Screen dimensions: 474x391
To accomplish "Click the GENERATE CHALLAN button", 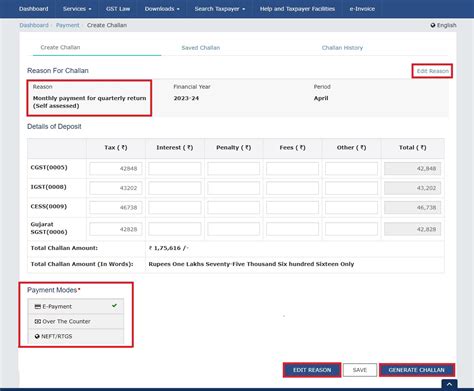I will (x=417, y=370).
